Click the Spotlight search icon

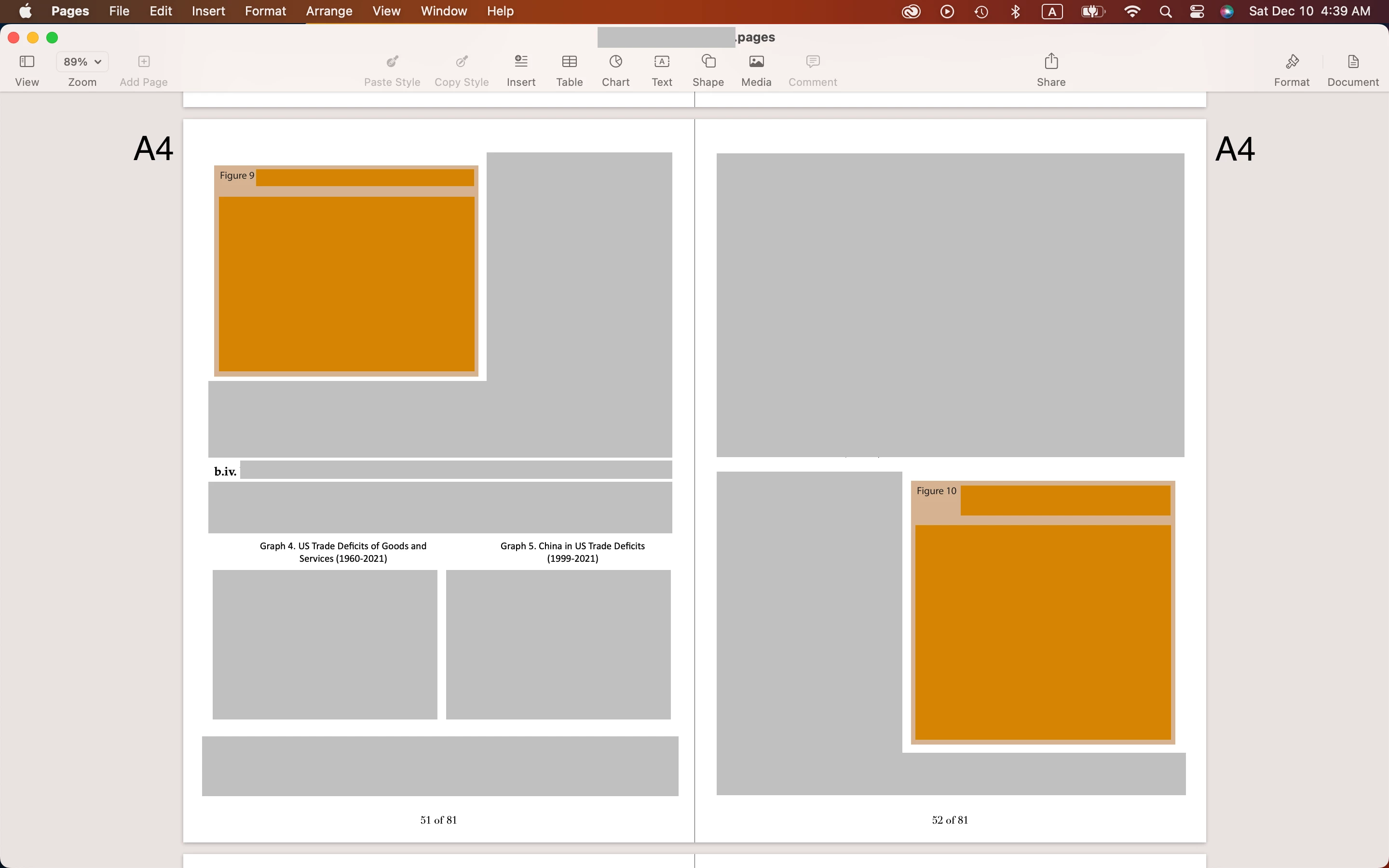pos(1165,12)
